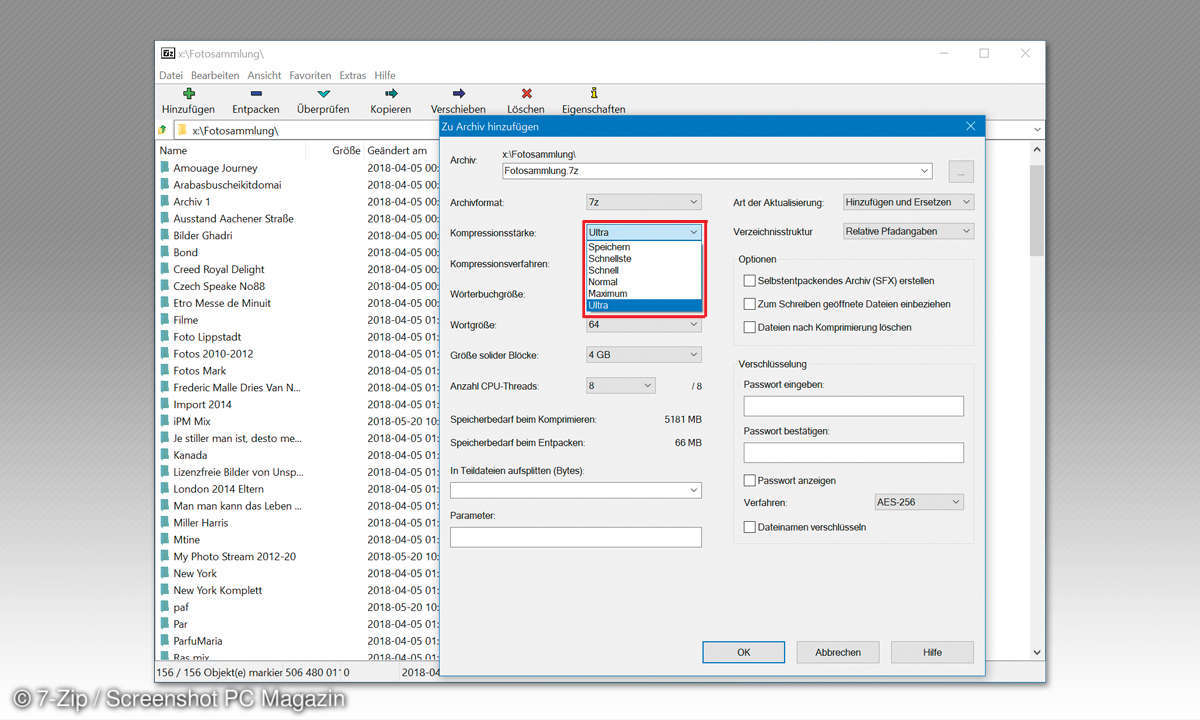The width and height of the screenshot is (1200, 720).
Task: Enable Dateien nach Komprimierung löschen
Action: (x=750, y=327)
